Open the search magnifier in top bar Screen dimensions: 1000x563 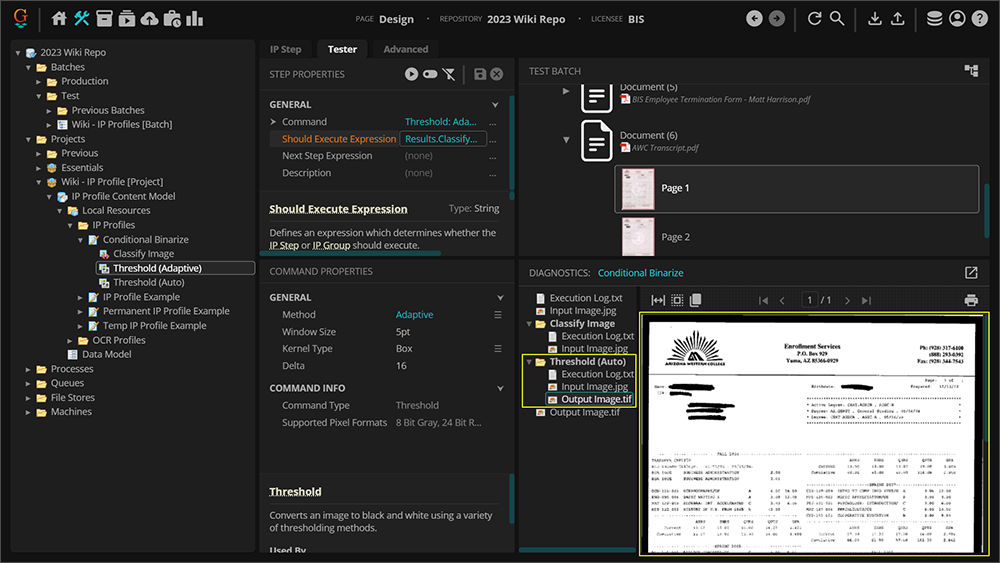pos(837,19)
